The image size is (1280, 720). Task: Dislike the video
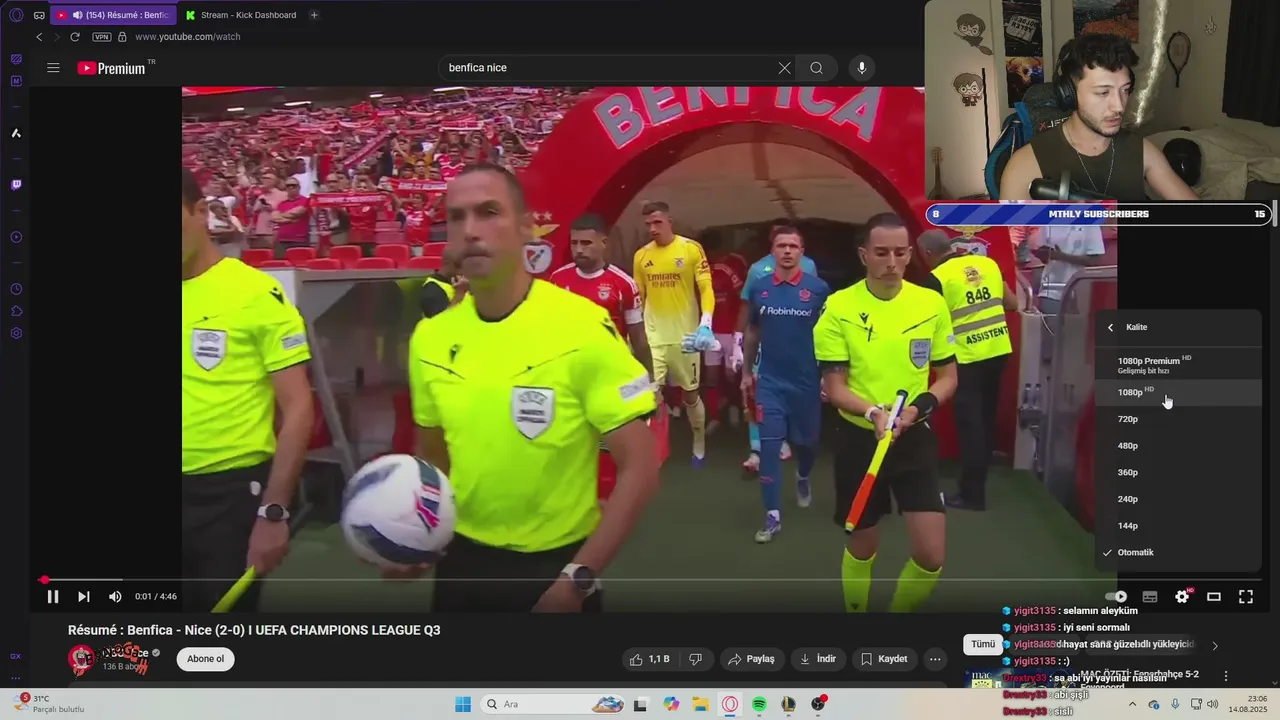click(x=695, y=659)
